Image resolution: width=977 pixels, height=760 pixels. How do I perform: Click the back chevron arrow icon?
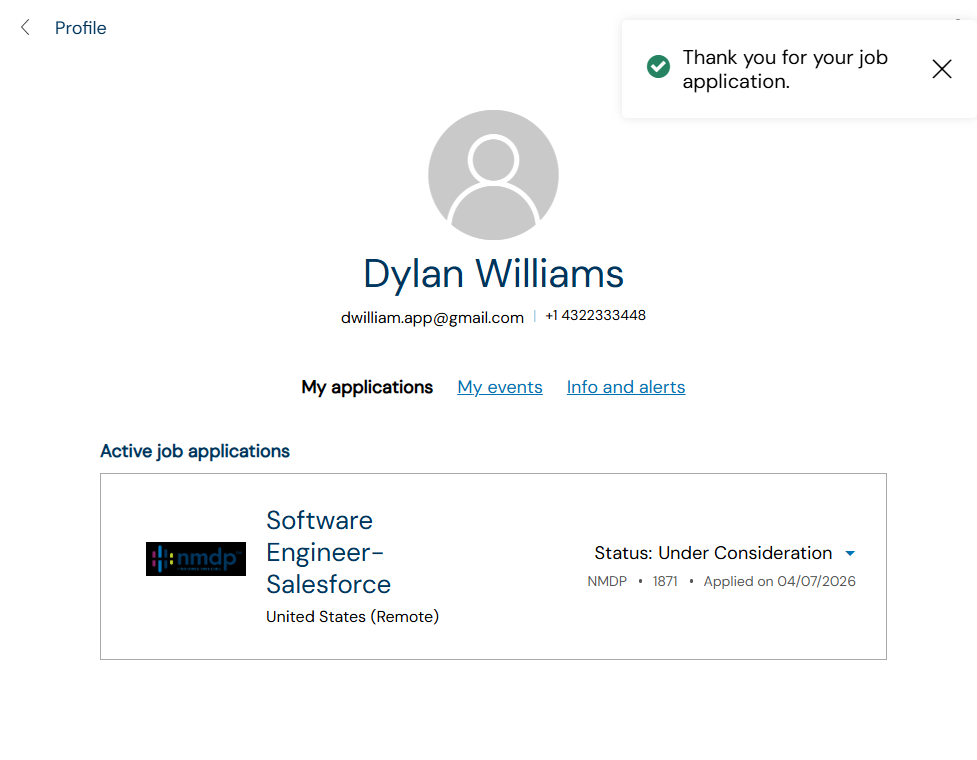25,28
